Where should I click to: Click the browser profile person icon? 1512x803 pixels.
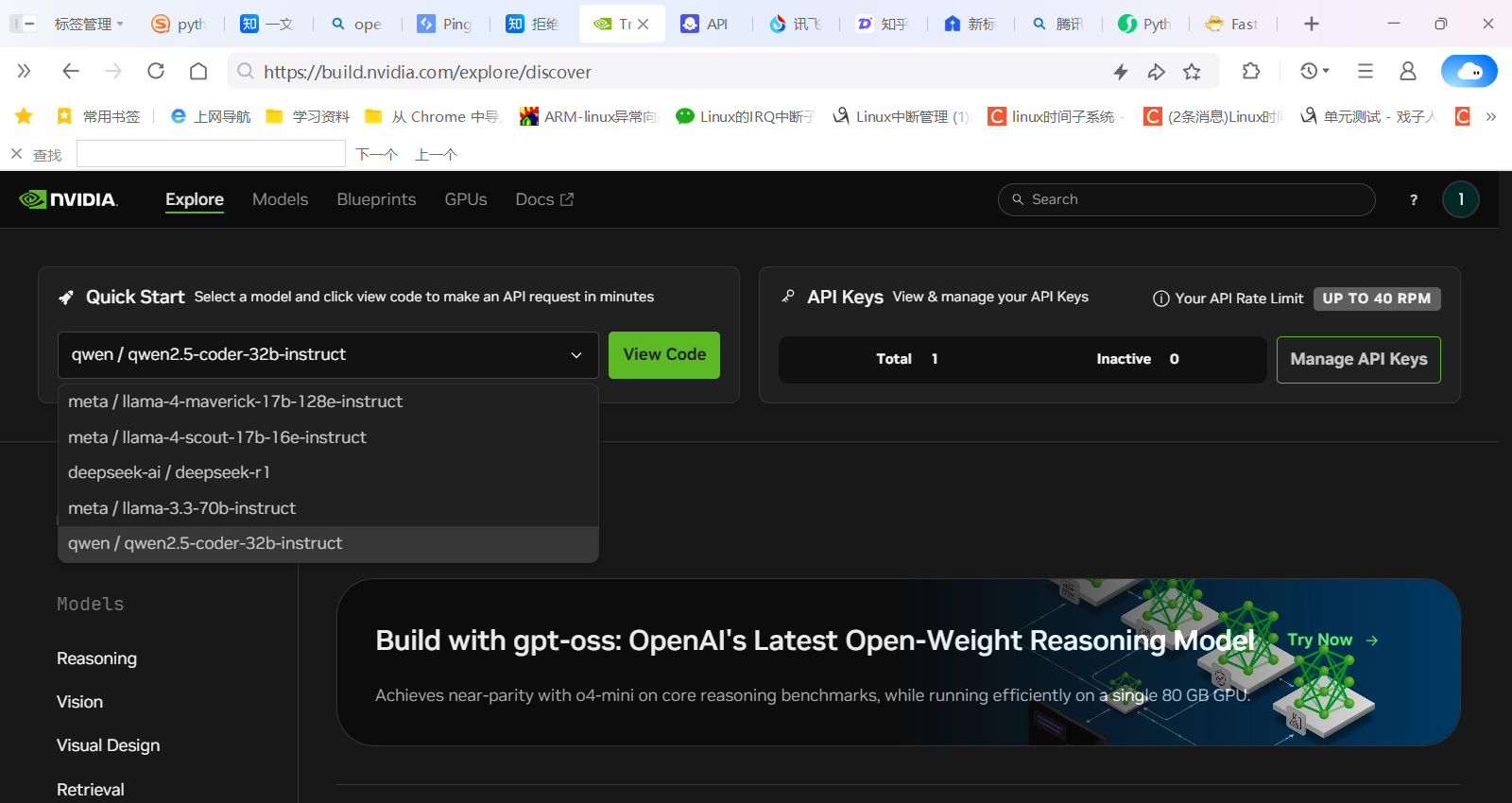[x=1408, y=71]
